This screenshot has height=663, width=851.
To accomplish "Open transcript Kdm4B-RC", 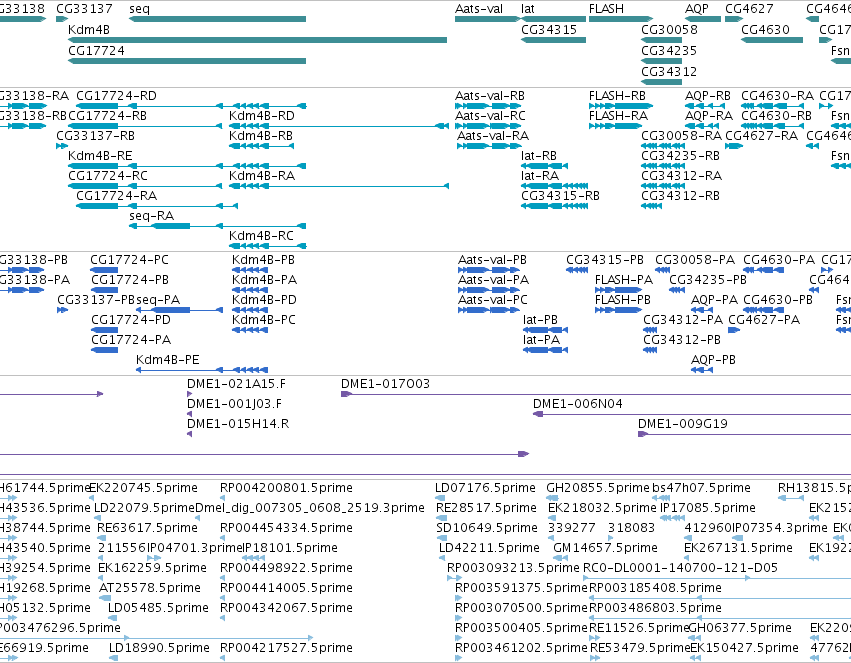I will (x=268, y=246).
